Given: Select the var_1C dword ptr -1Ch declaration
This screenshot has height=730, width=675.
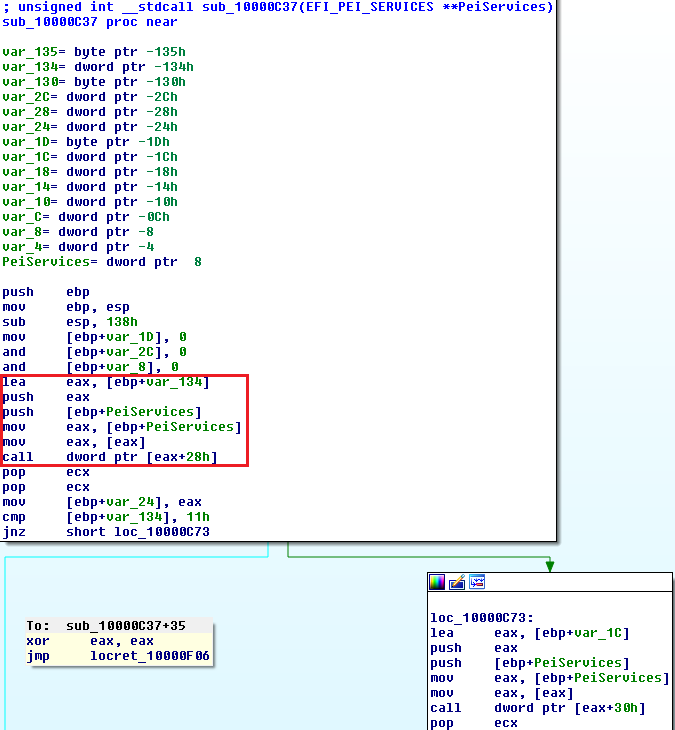Looking at the screenshot, I should click(x=90, y=157).
